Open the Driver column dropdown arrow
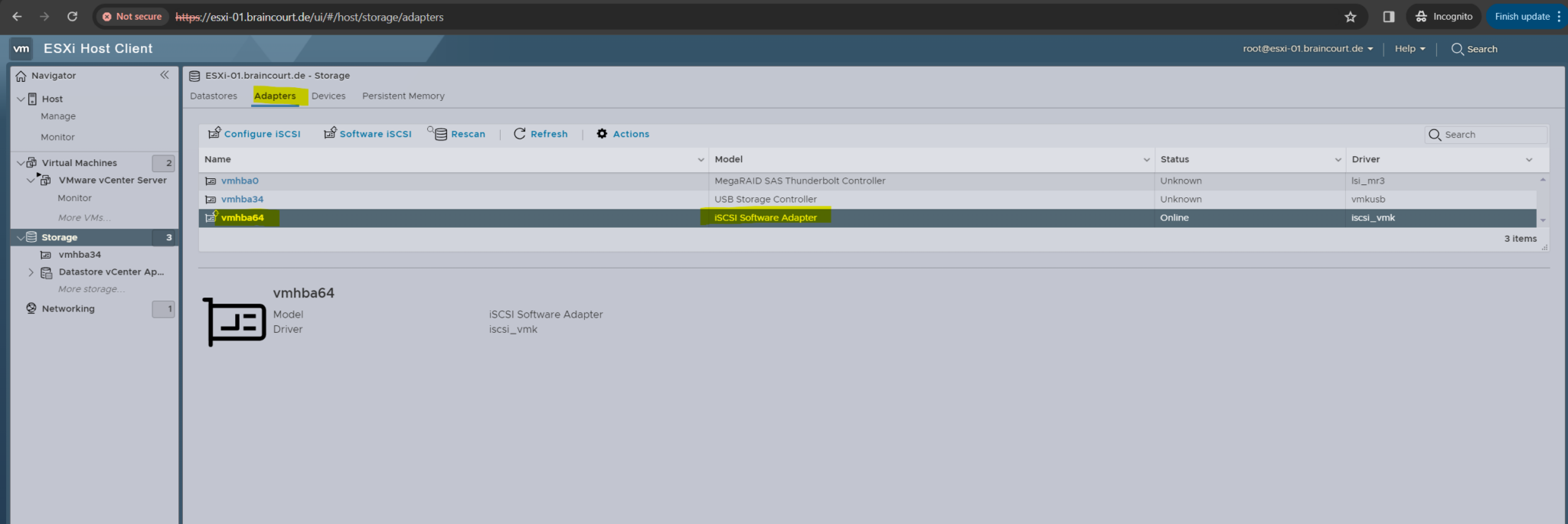This screenshot has width=1568, height=524. tap(1529, 160)
